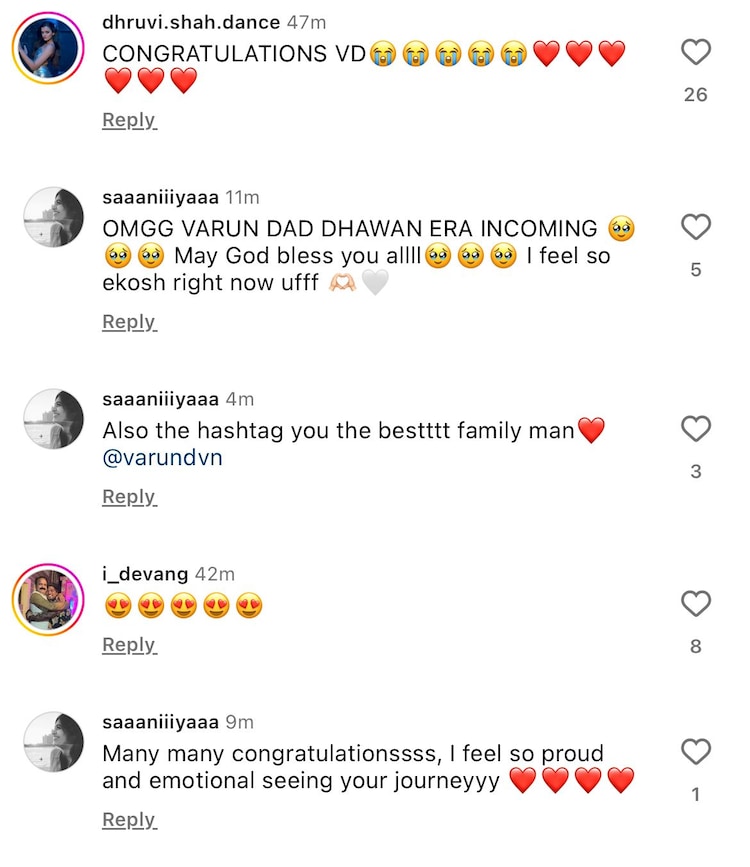Heart the 'besttt family man' comment

tap(696, 429)
